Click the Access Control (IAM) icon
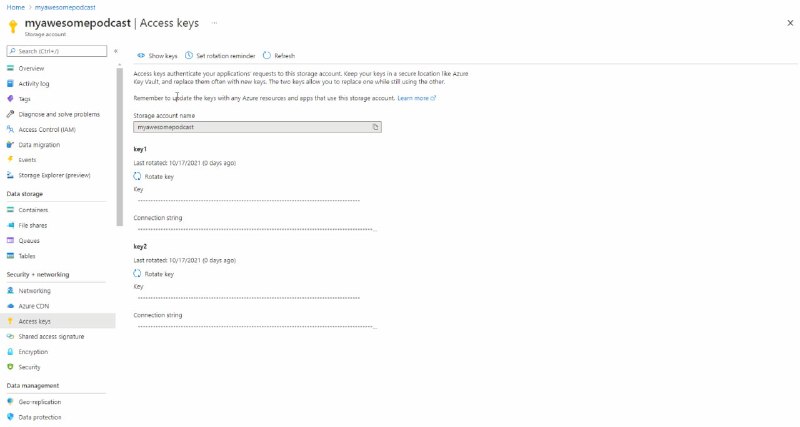This screenshot has height=427, width=800. click(x=10, y=129)
